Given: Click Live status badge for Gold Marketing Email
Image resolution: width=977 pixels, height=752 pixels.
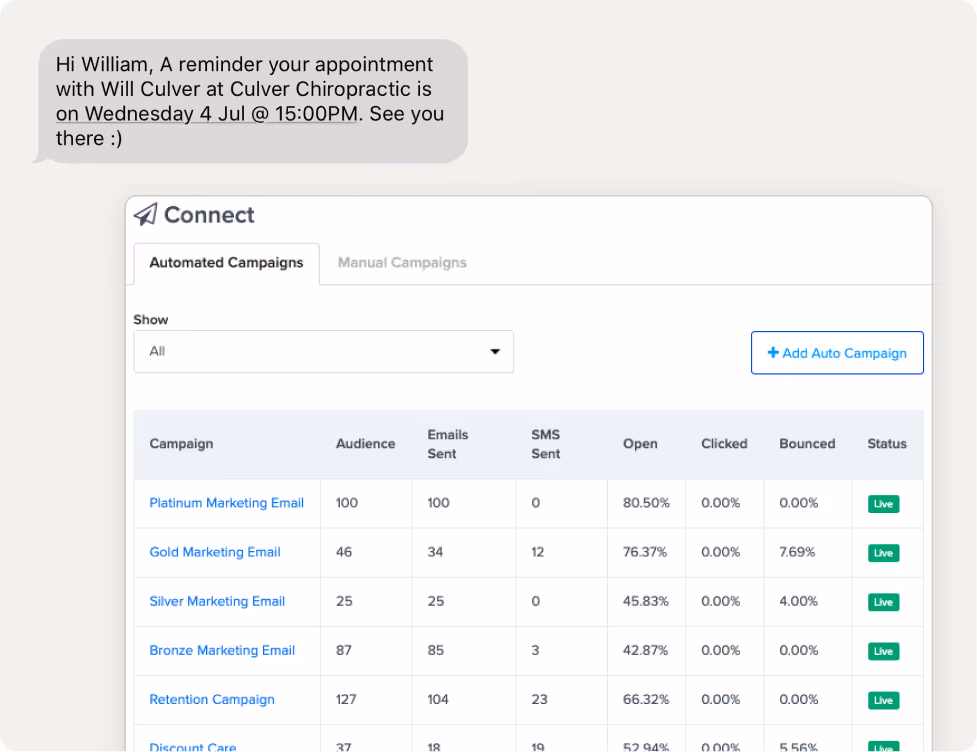Looking at the screenshot, I should (x=884, y=553).
